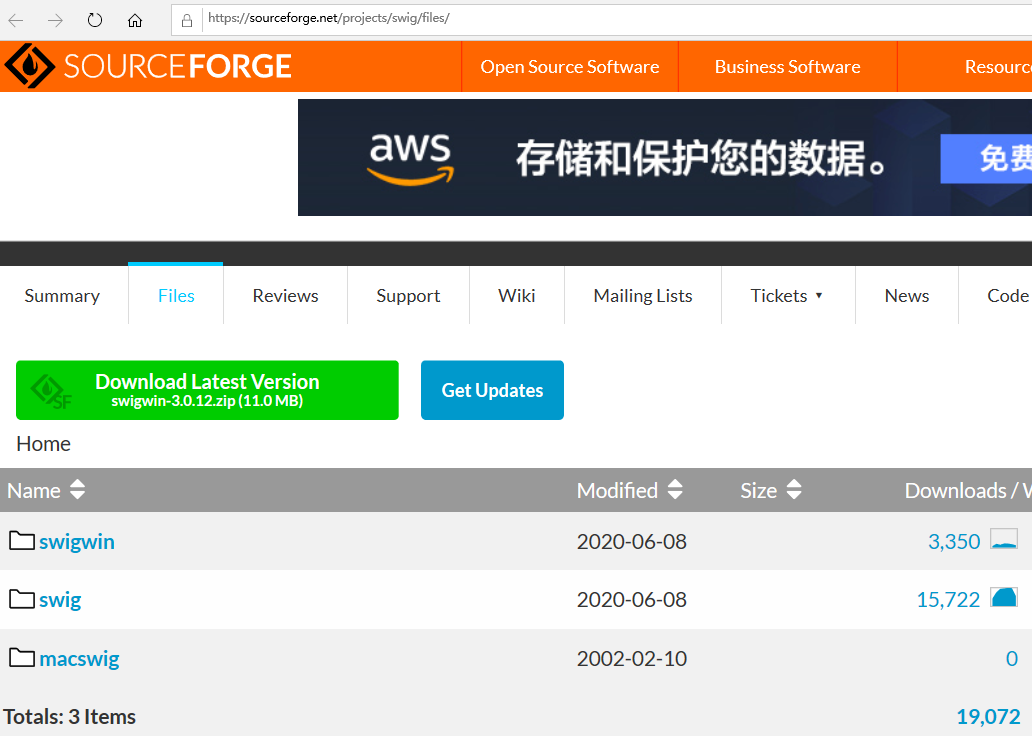The image size is (1032, 736).
Task: Open the Business Software menu
Action: pyautogui.click(x=787, y=66)
